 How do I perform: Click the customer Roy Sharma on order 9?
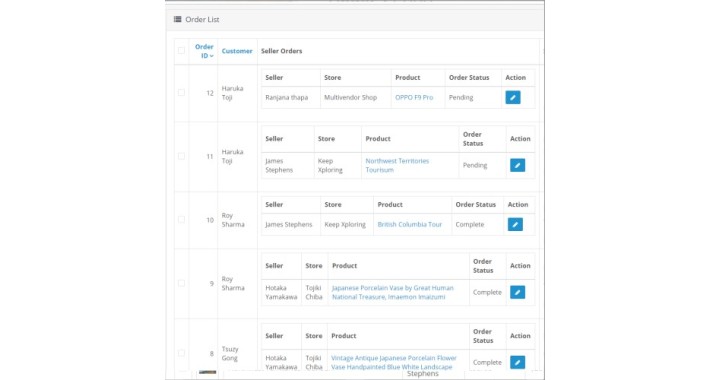(233, 283)
